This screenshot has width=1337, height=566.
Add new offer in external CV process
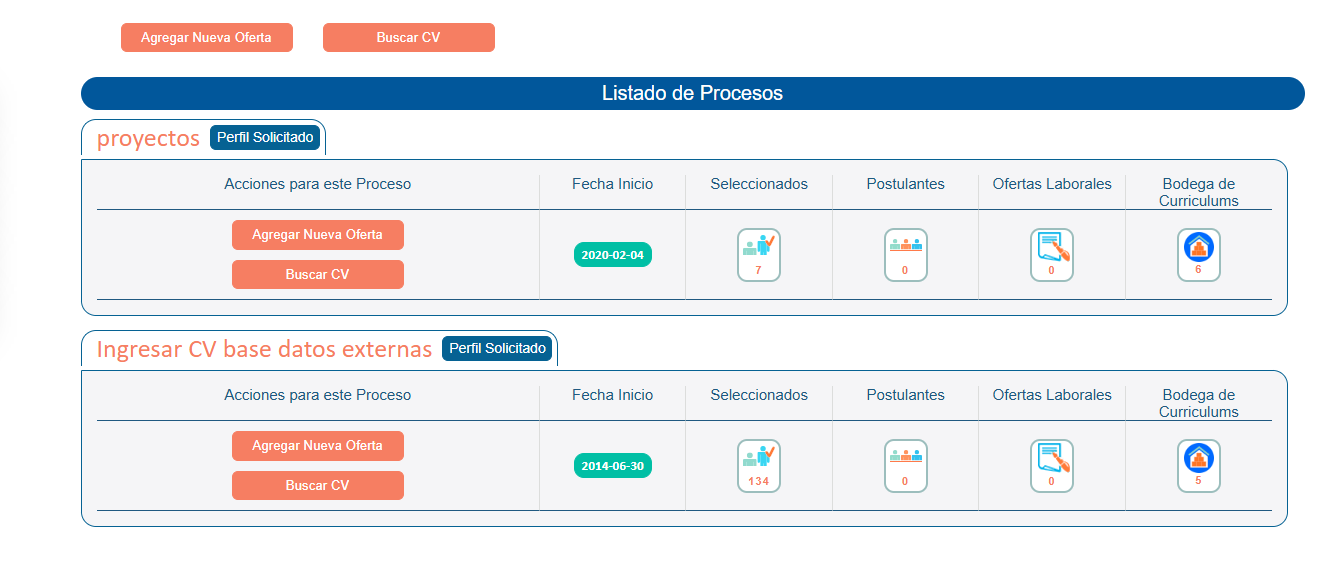point(317,446)
